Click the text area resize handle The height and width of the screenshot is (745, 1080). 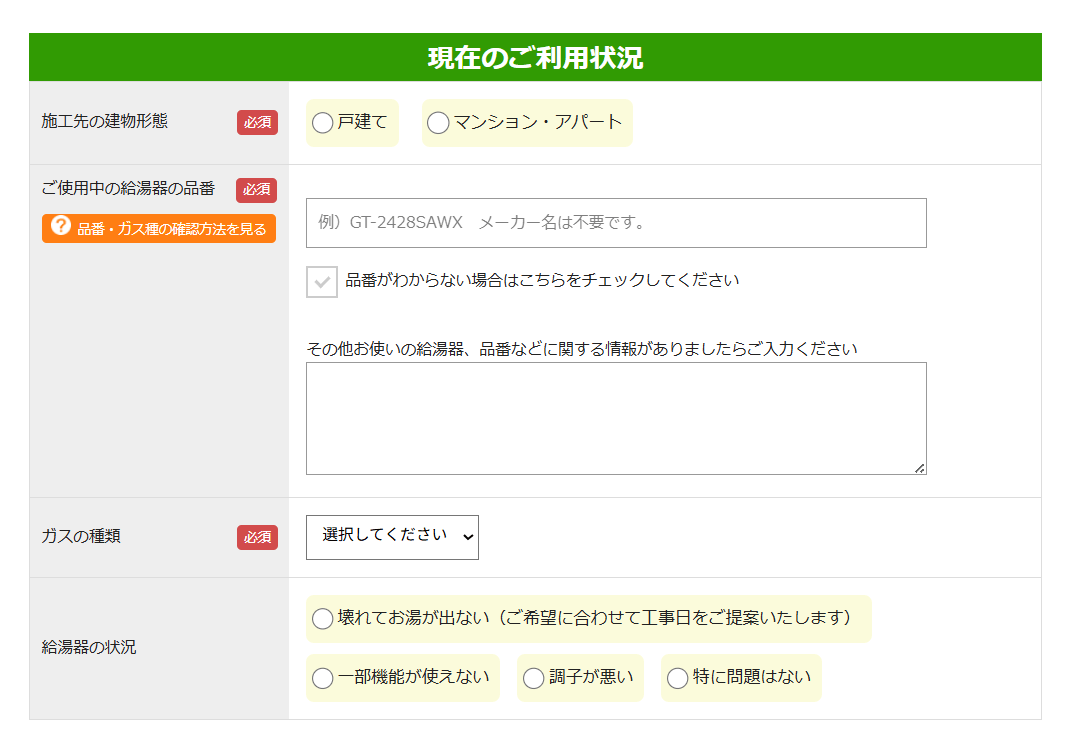[x=919, y=467]
